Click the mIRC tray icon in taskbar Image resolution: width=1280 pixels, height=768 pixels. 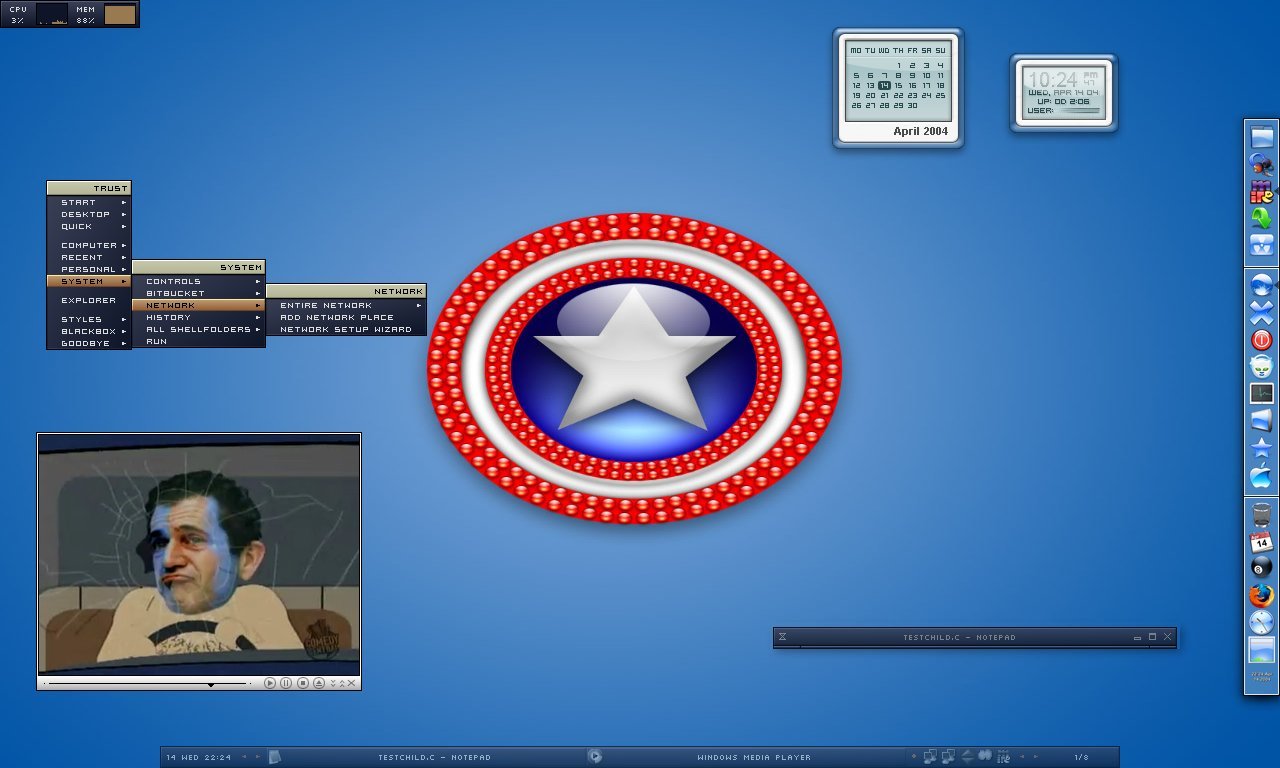pos(1004,757)
